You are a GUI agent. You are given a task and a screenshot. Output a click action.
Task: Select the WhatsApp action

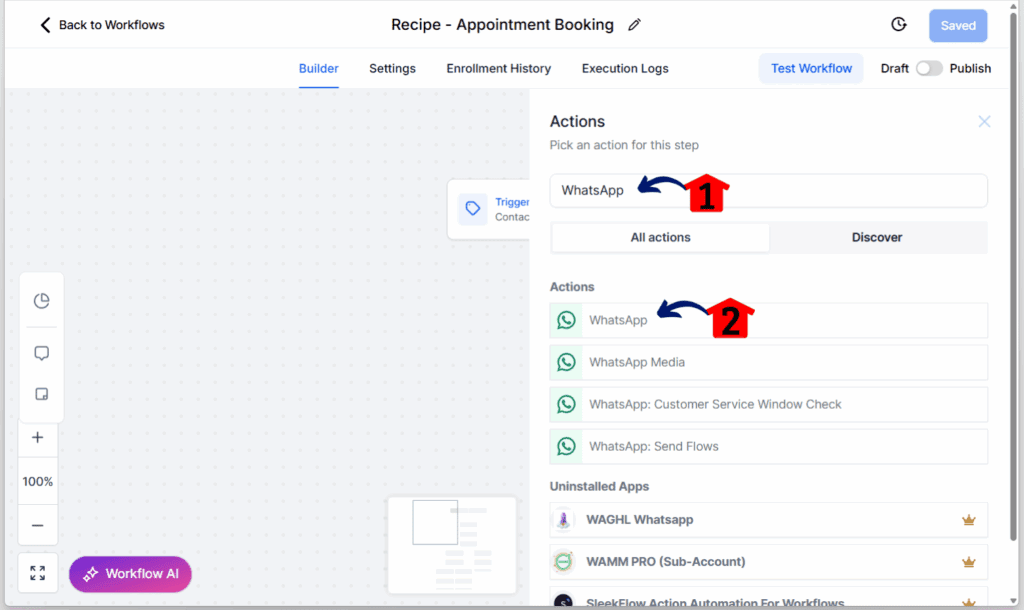tap(769, 320)
